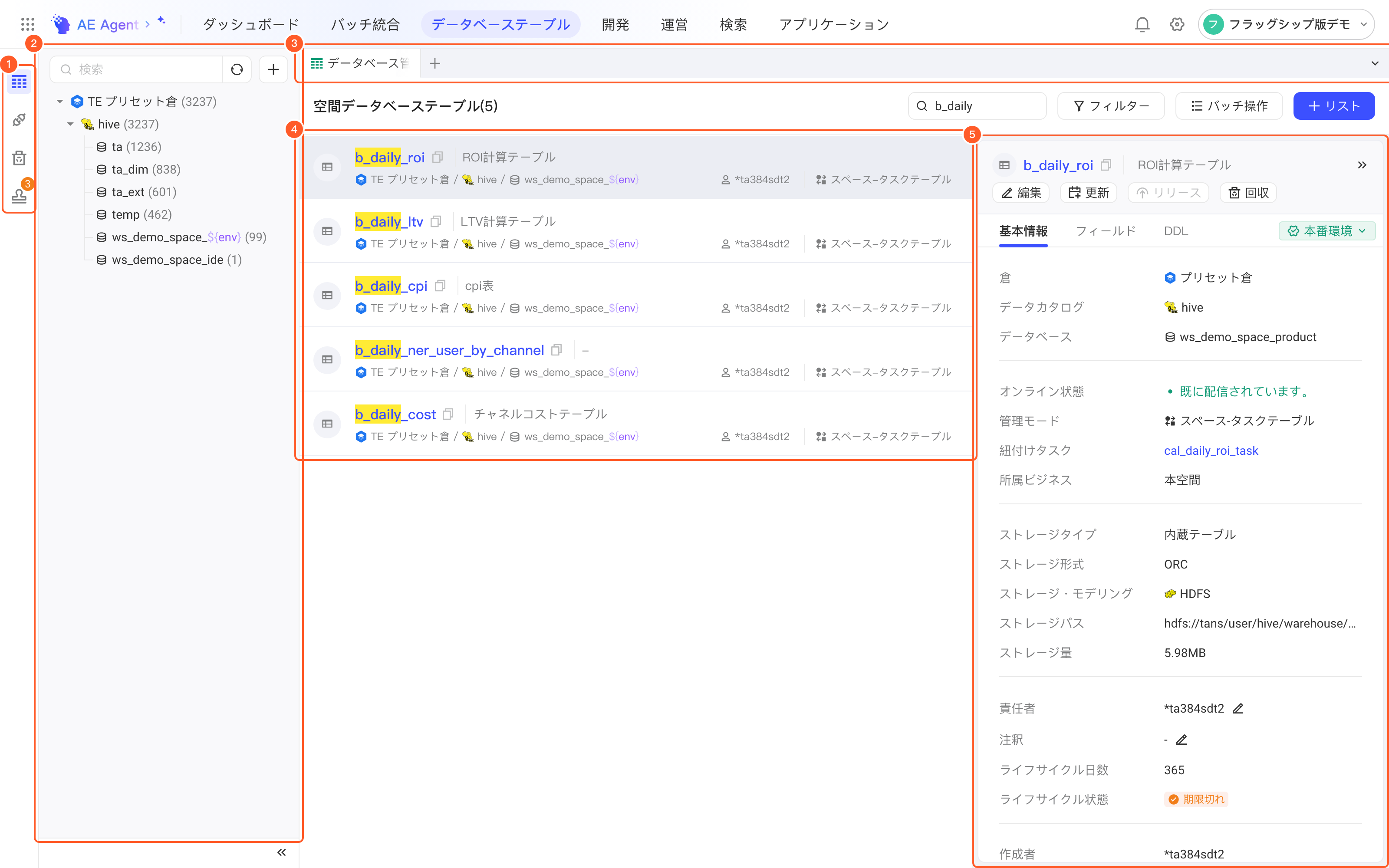Open the app launcher grid icon
The width and height of the screenshot is (1389, 868).
point(27,24)
